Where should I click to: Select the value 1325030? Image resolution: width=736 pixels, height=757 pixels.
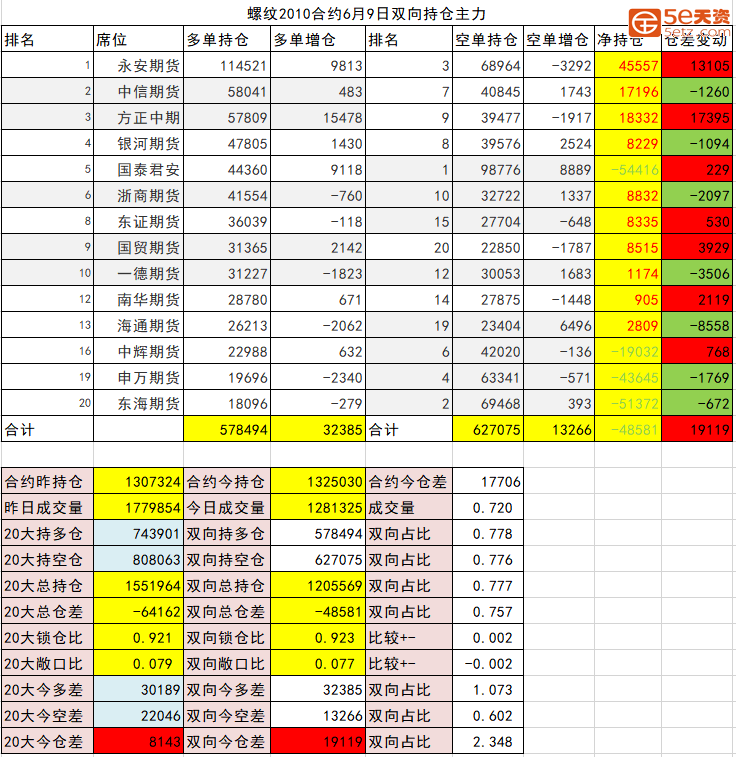click(318, 481)
